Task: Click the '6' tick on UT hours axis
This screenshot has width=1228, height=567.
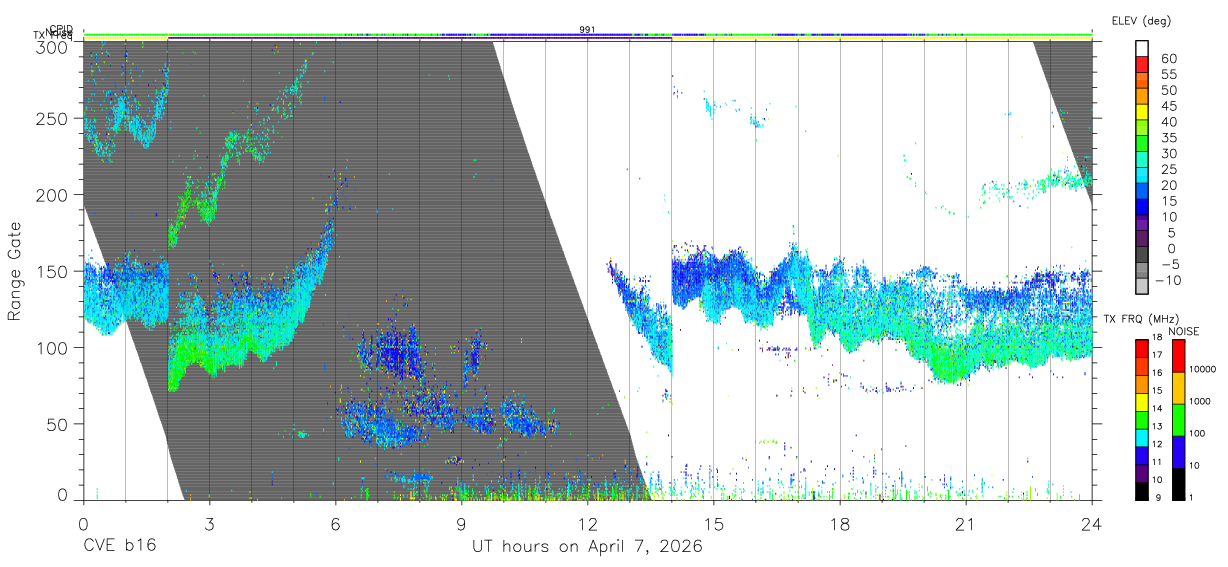Action: click(335, 524)
